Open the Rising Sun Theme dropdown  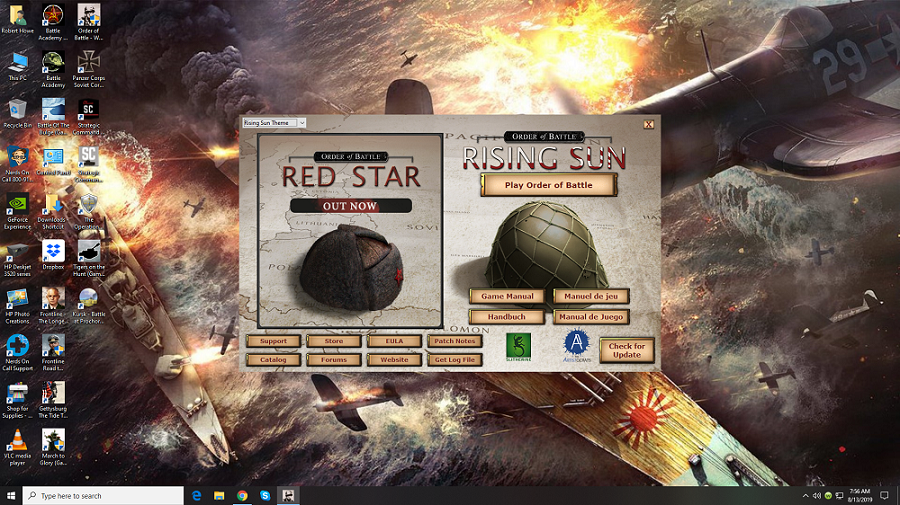click(x=274, y=123)
